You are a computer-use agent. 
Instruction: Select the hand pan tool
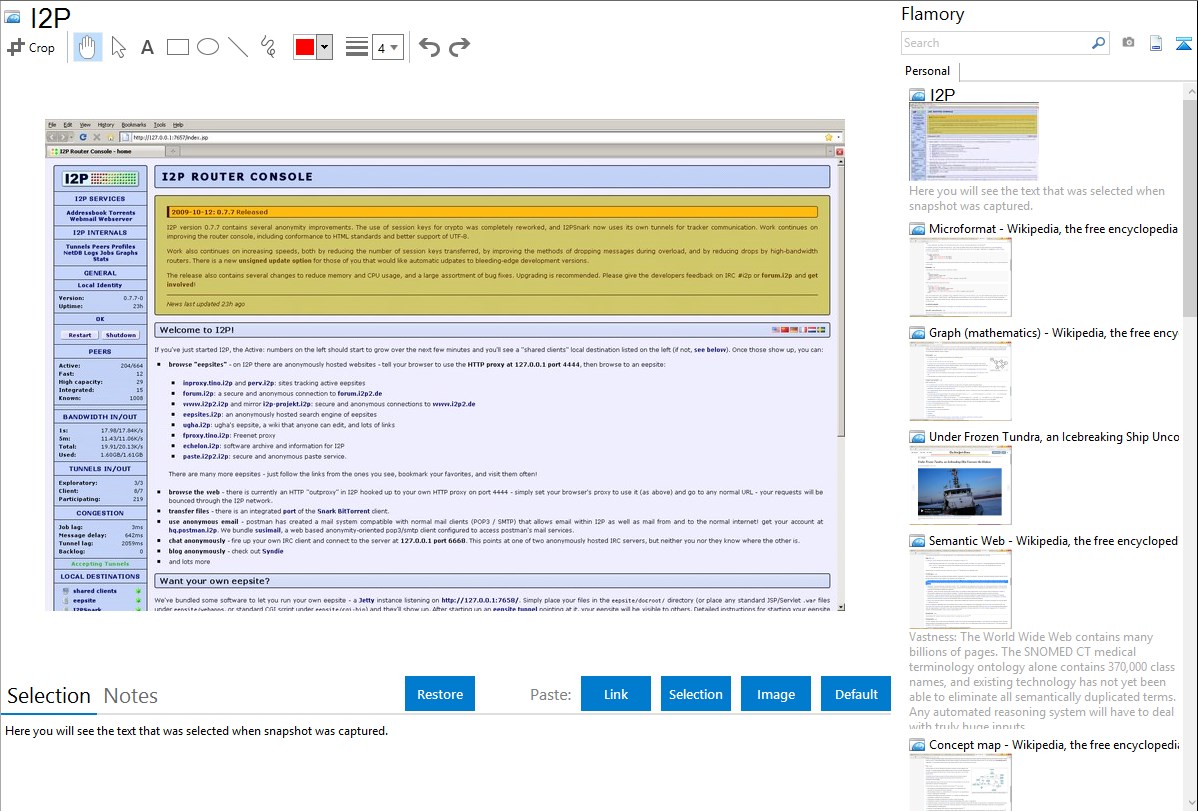pyautogui.click(x=87, y=47)
